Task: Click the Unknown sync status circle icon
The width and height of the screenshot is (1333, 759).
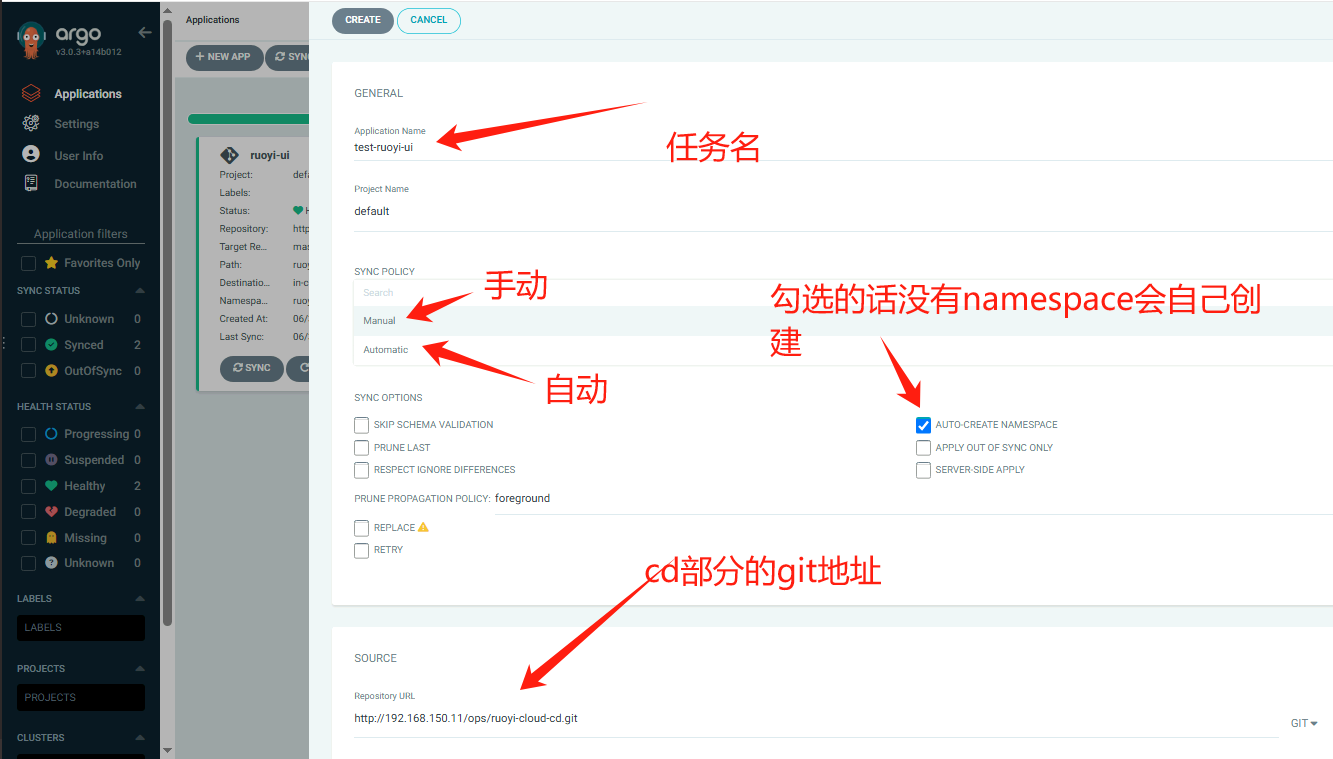Action: click(x=52, y=319)
